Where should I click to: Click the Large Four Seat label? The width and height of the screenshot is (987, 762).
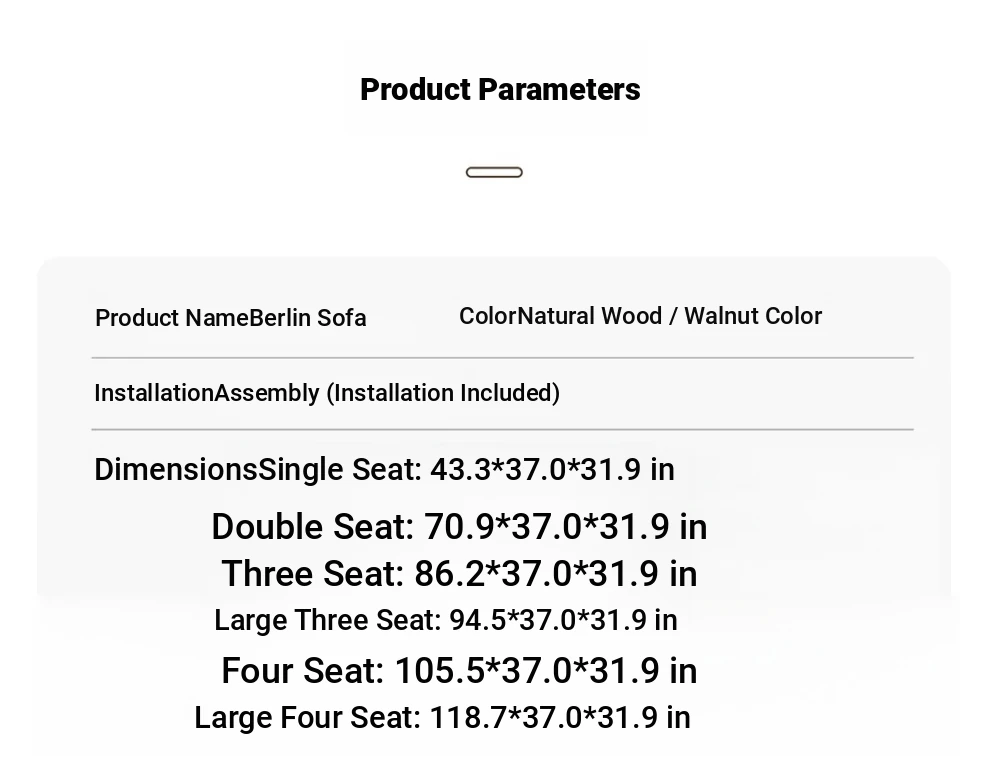tap(307, 718)
